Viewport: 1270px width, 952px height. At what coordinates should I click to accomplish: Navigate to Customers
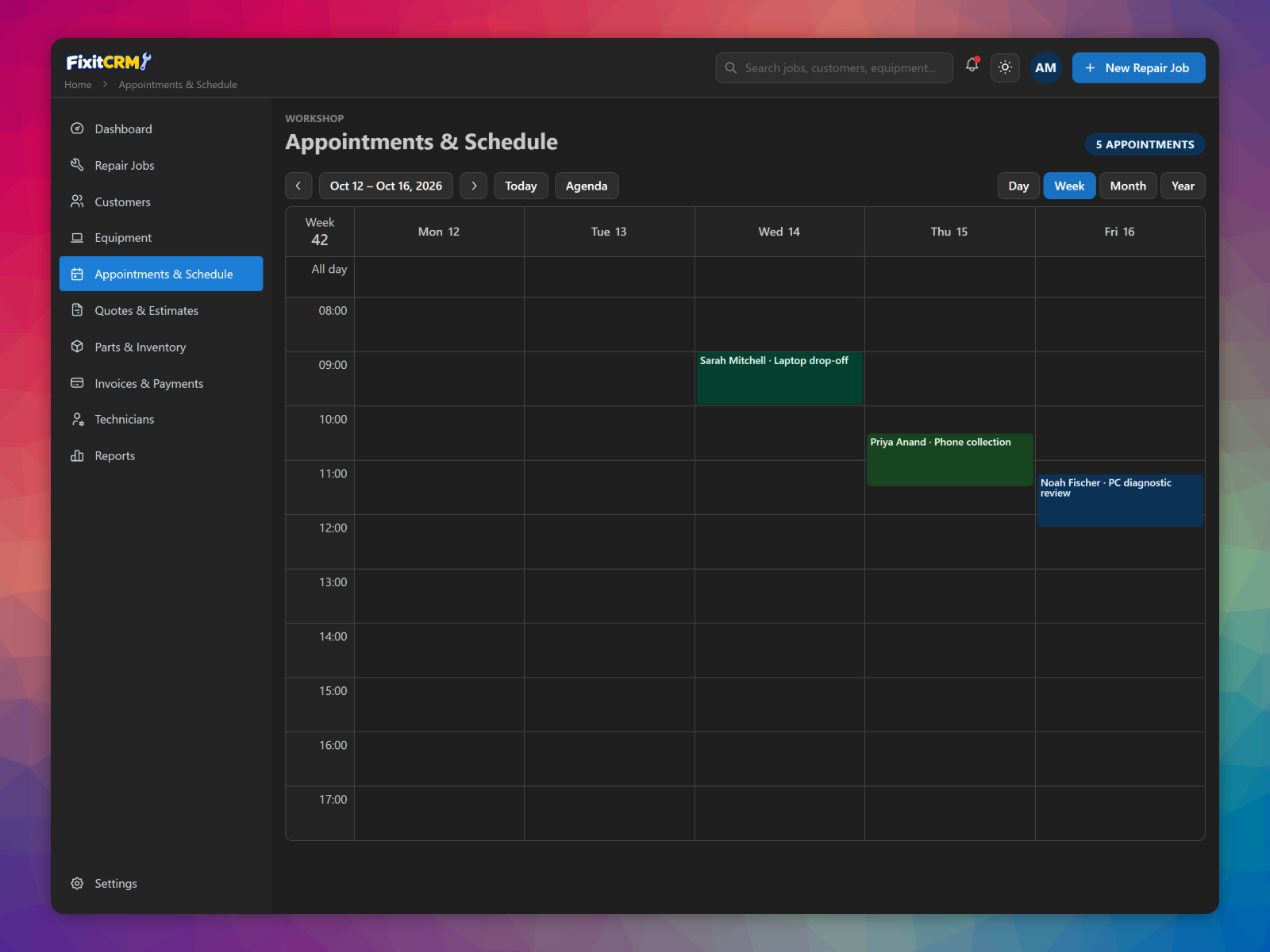161,202
